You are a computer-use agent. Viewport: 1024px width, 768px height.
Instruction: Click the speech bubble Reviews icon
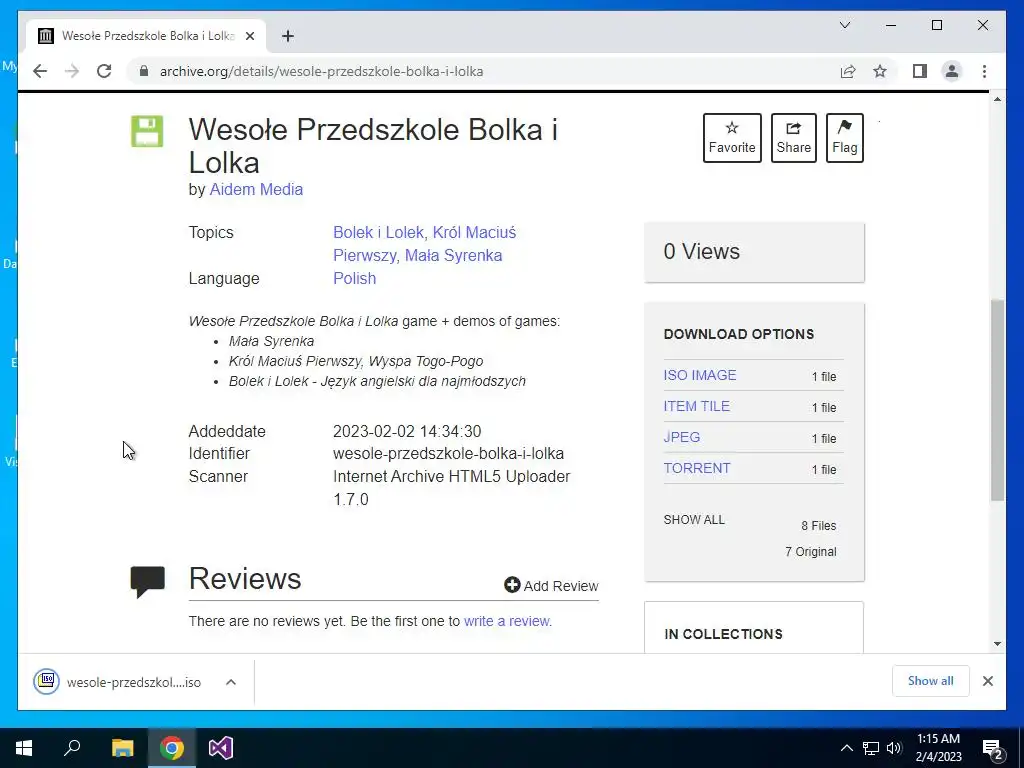click(x=148, y=581)
